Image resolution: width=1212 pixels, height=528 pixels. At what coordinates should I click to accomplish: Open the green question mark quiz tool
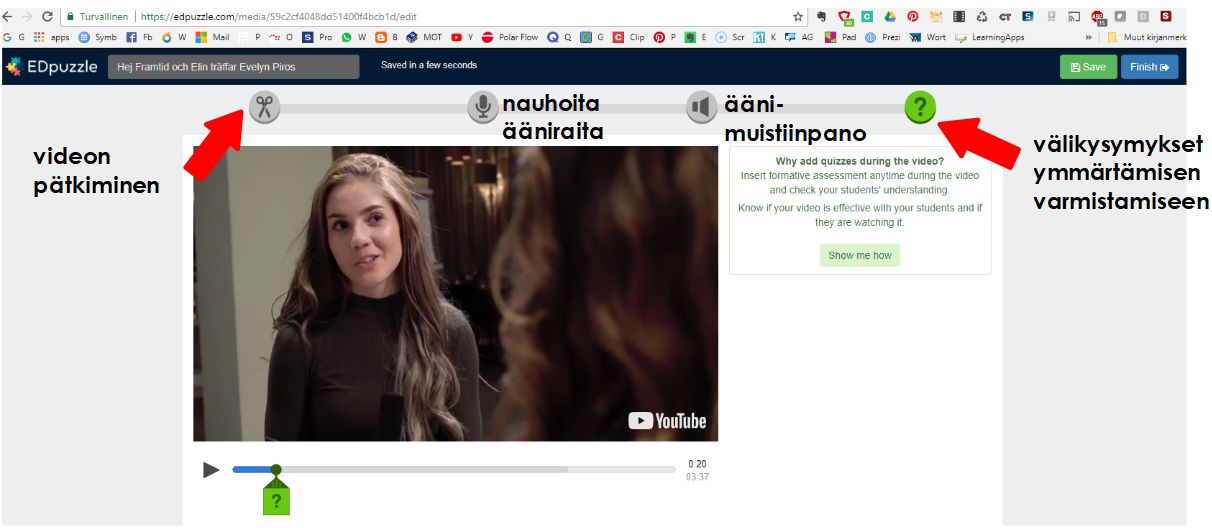coord(920,107)
